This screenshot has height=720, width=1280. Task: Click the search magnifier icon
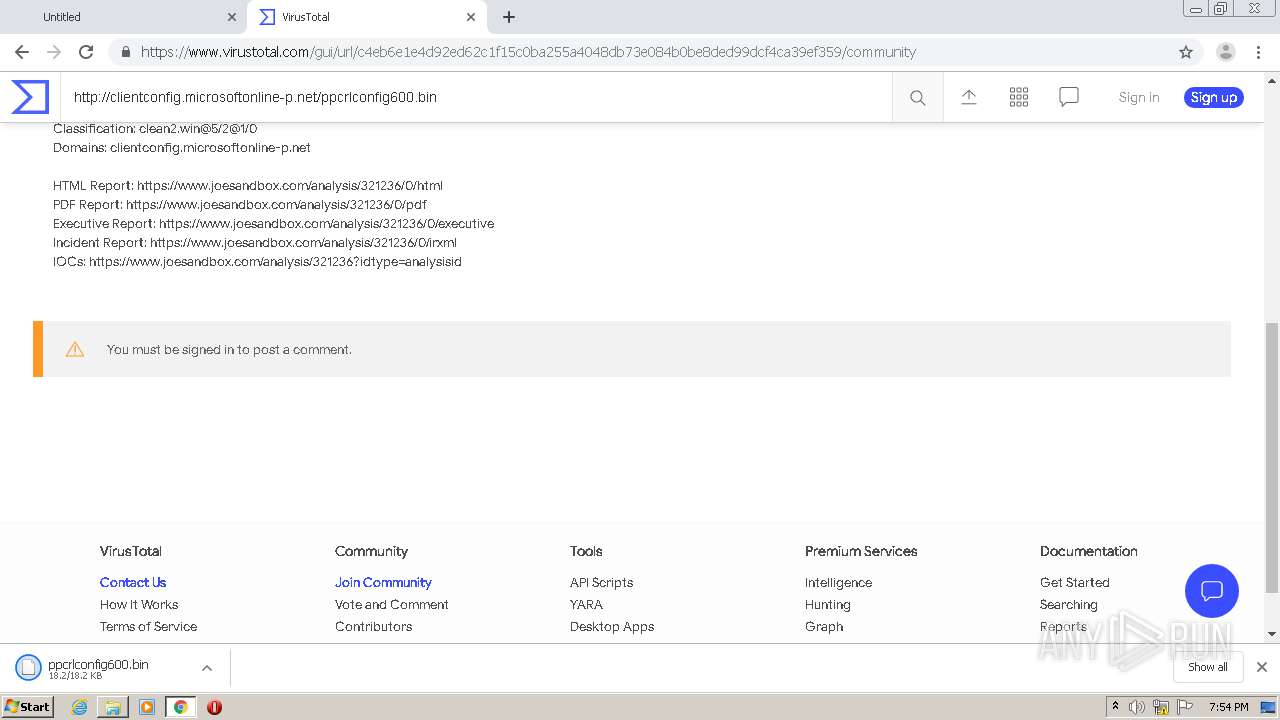(x=917, y=97)
